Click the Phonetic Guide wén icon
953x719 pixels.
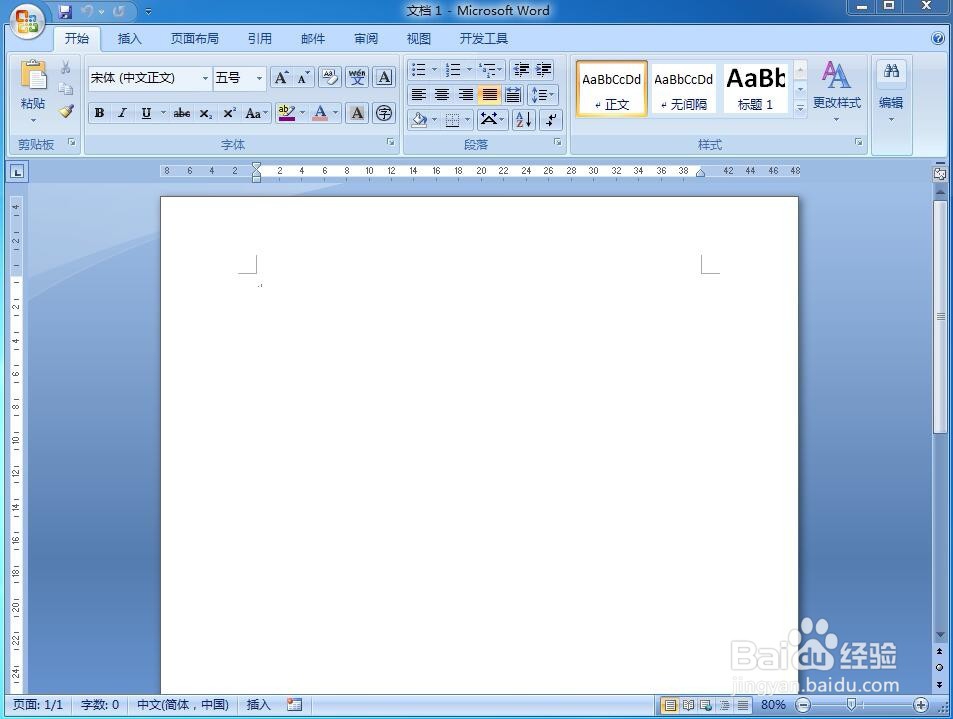[x=357, y=78]
